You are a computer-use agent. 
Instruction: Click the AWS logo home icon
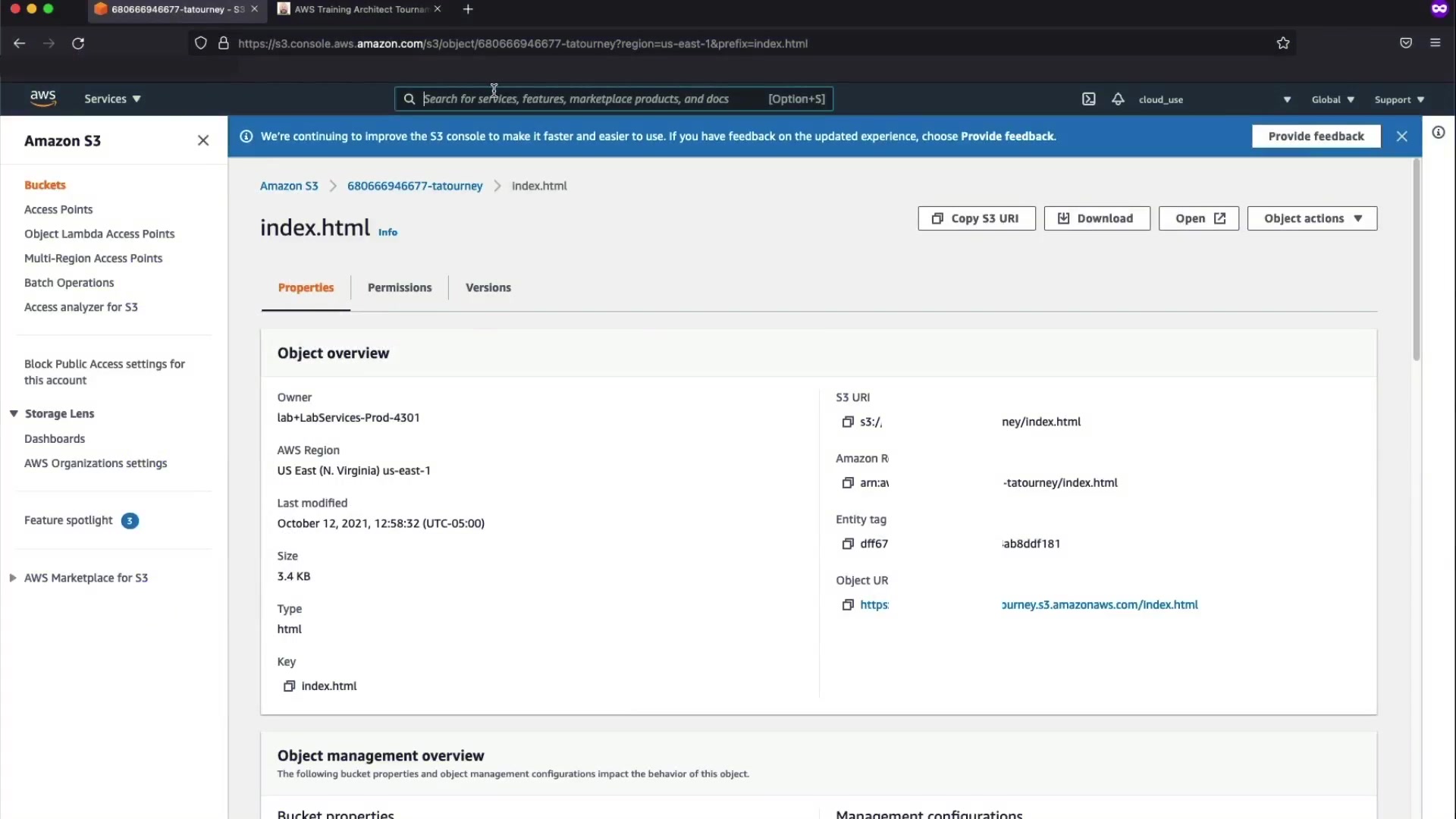(x=43, y=99)
